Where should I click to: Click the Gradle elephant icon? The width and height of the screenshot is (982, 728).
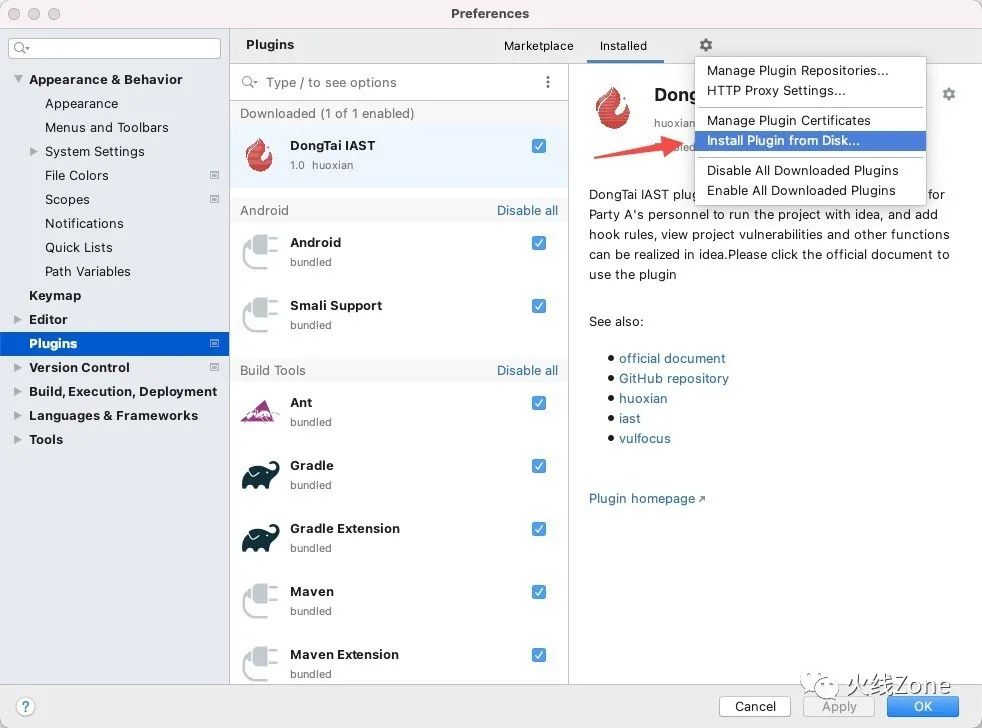(261, 476)
